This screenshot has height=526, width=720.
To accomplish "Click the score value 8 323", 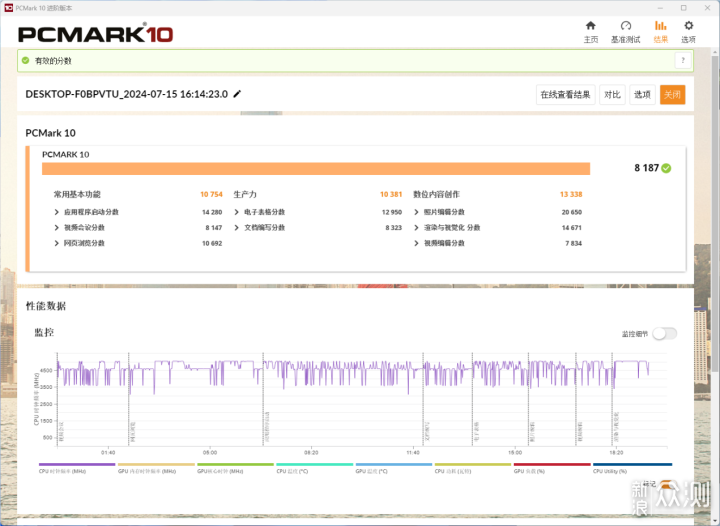I will click(394, 228).
